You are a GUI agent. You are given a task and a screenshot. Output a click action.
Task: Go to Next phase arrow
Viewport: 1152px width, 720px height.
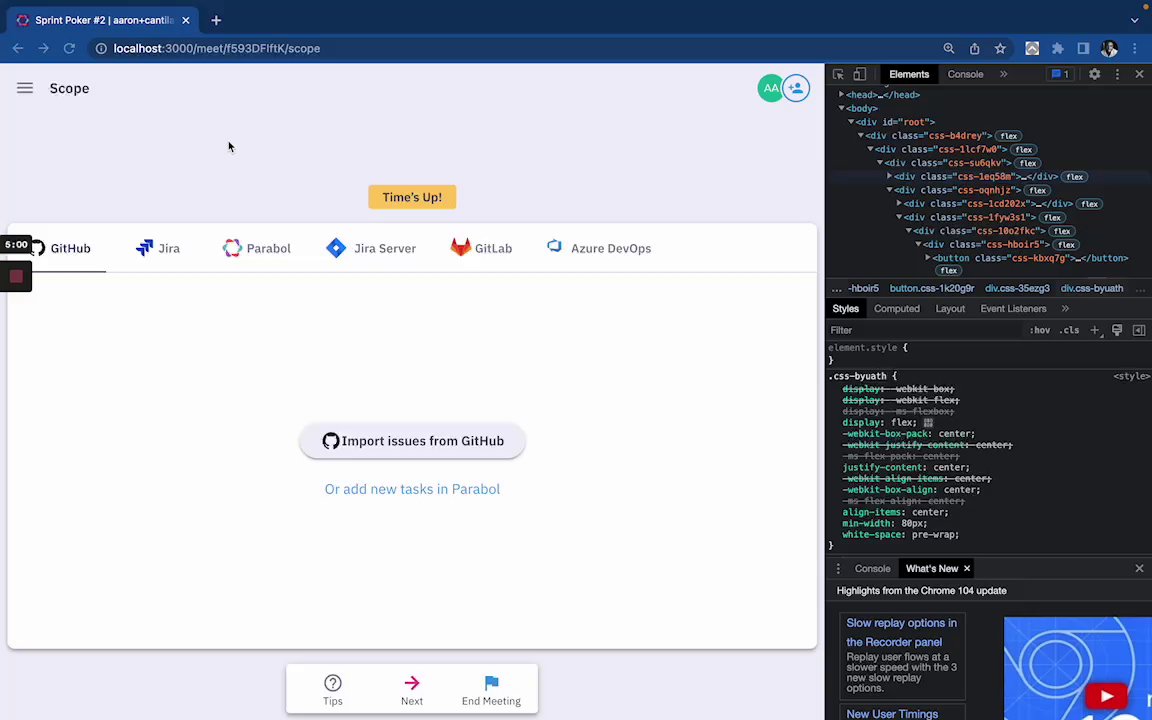pyautogui.click(x=412, y=690)
